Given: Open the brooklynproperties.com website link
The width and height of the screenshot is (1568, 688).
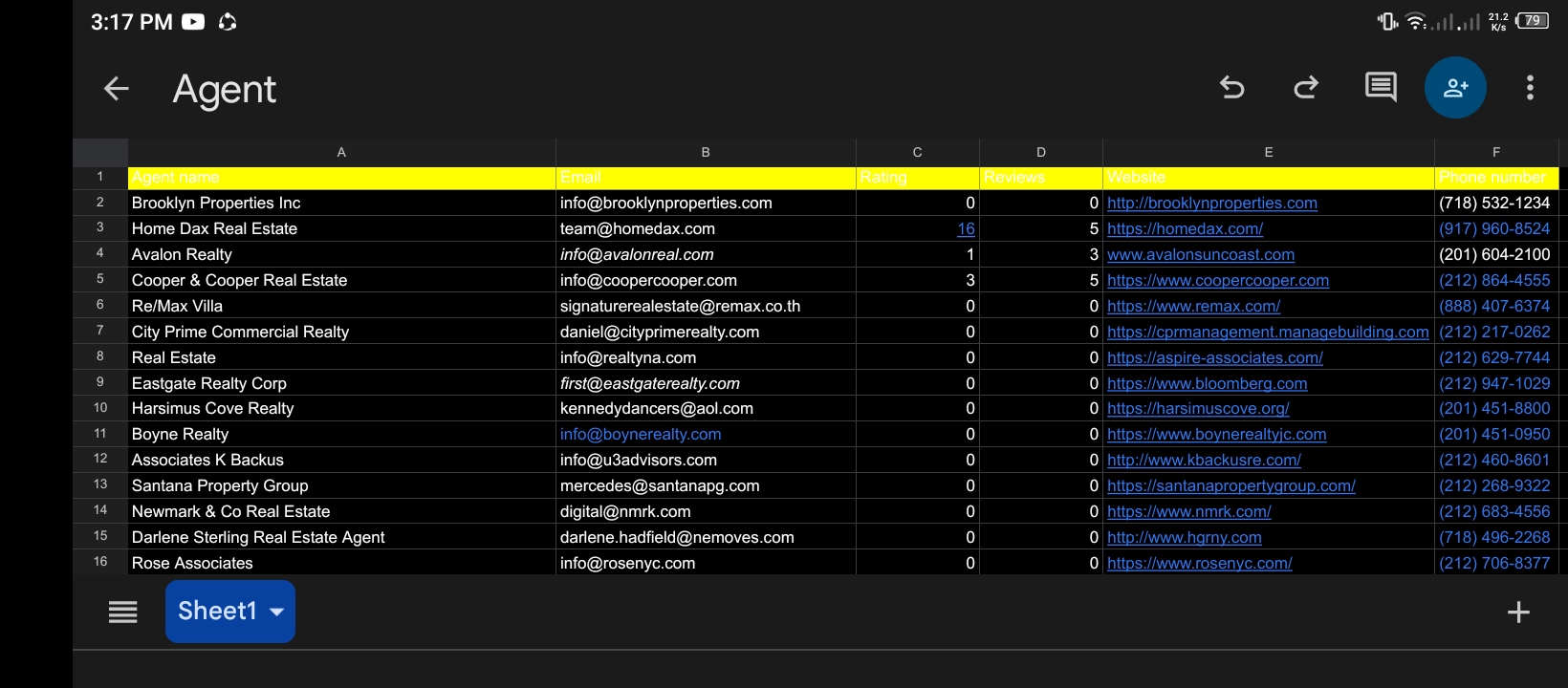Looking at the screenshot, I should coord(1211,203).
